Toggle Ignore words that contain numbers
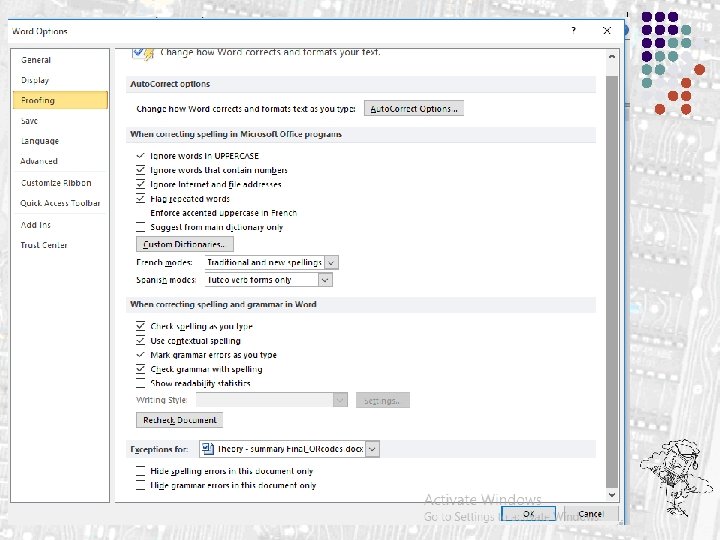Image resolution: width=720 pixels, height=540 pixels. (x=141, y=170)
